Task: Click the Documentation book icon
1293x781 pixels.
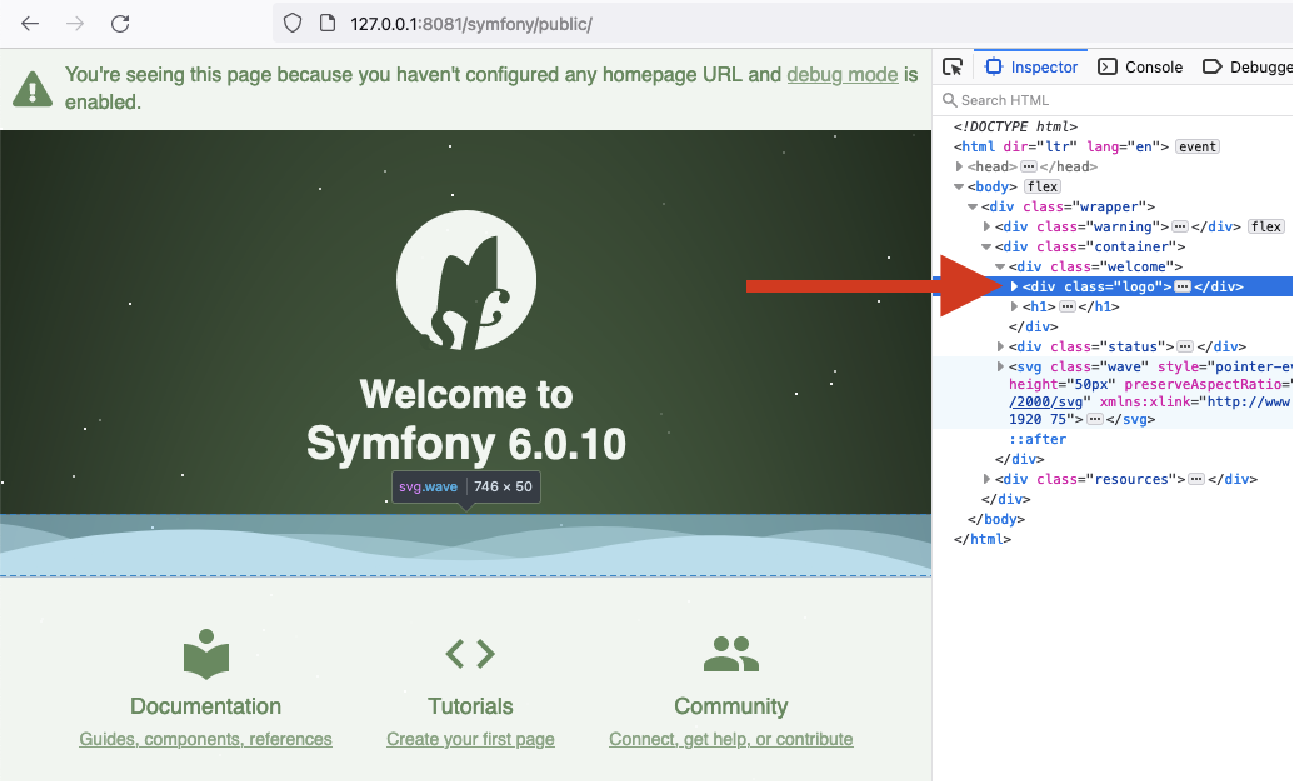Action: 206,654
